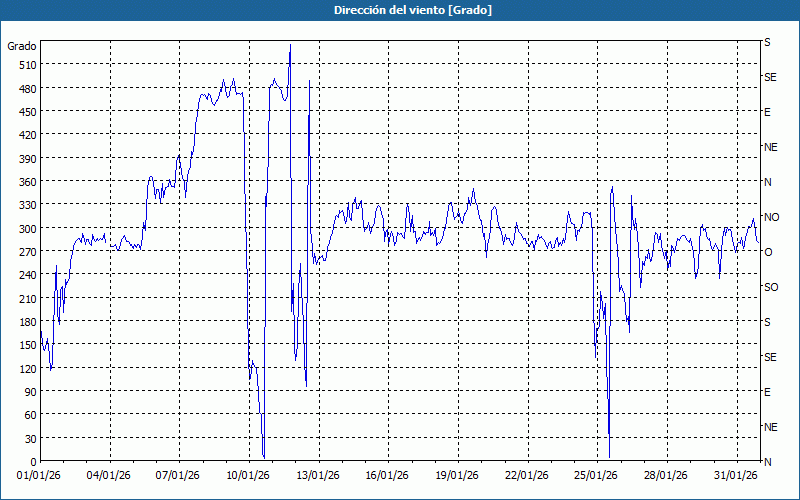Select the 420 value on the y-axis
This screenshot has width=800, height=500.
coord(28,135)
